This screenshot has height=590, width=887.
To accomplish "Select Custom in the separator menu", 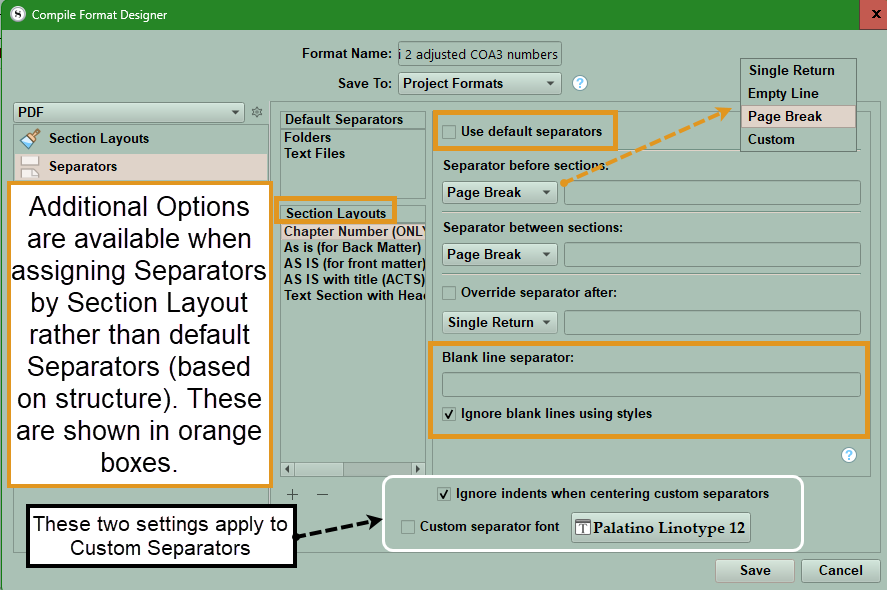I will pyautogui.click(x=771, y=139).
